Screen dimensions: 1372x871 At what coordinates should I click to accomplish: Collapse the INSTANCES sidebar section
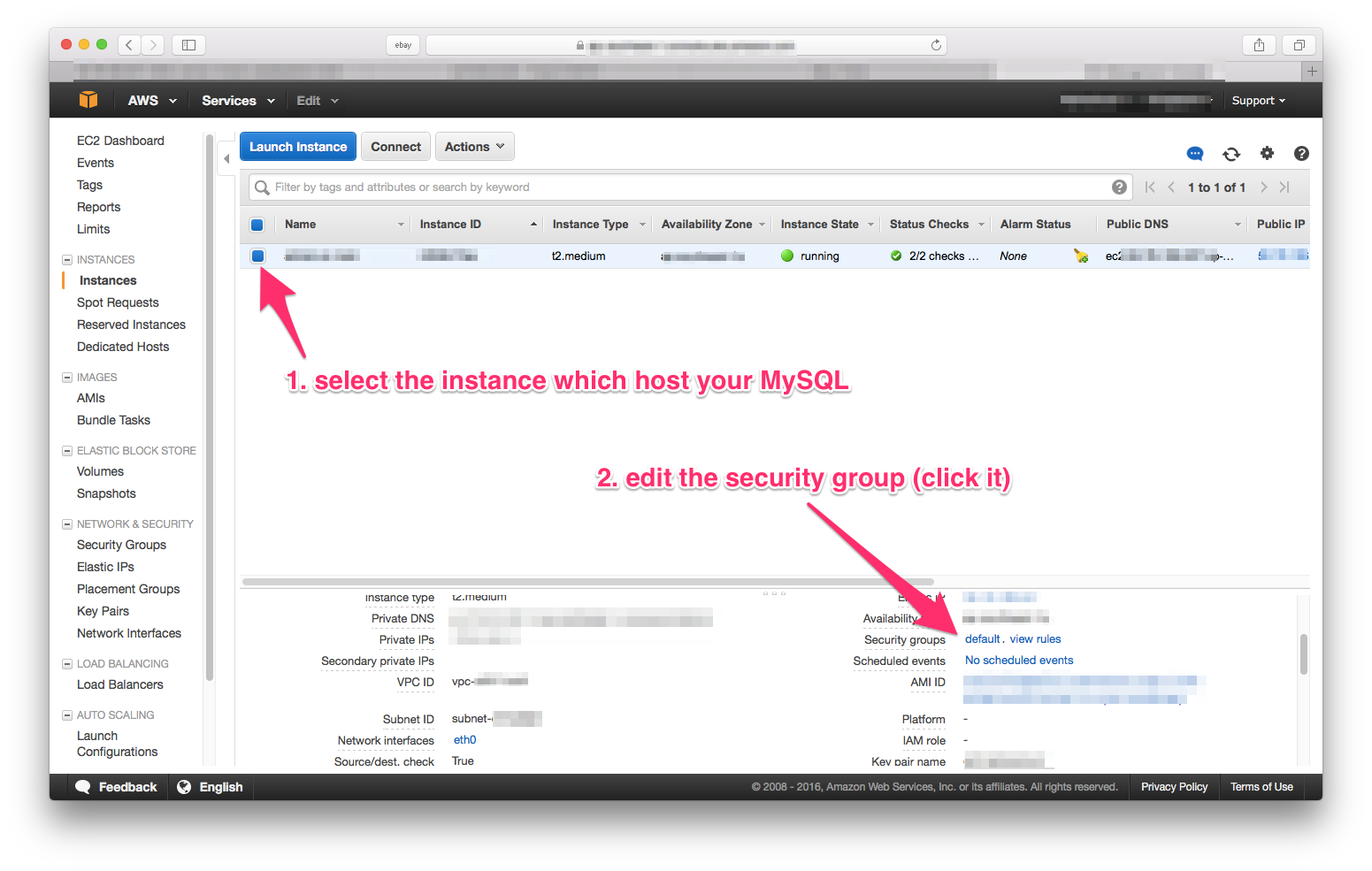click(x=67, y=260)
